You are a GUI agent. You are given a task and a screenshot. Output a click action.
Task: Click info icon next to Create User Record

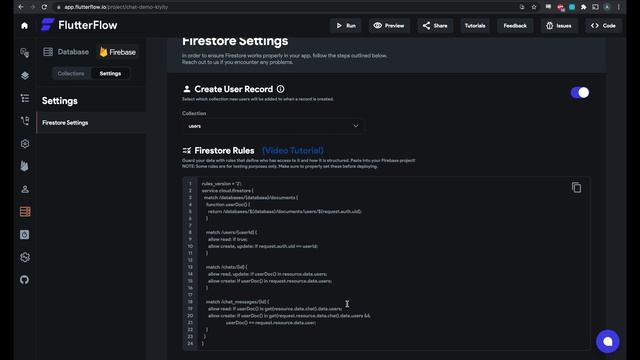pos(280,89)
